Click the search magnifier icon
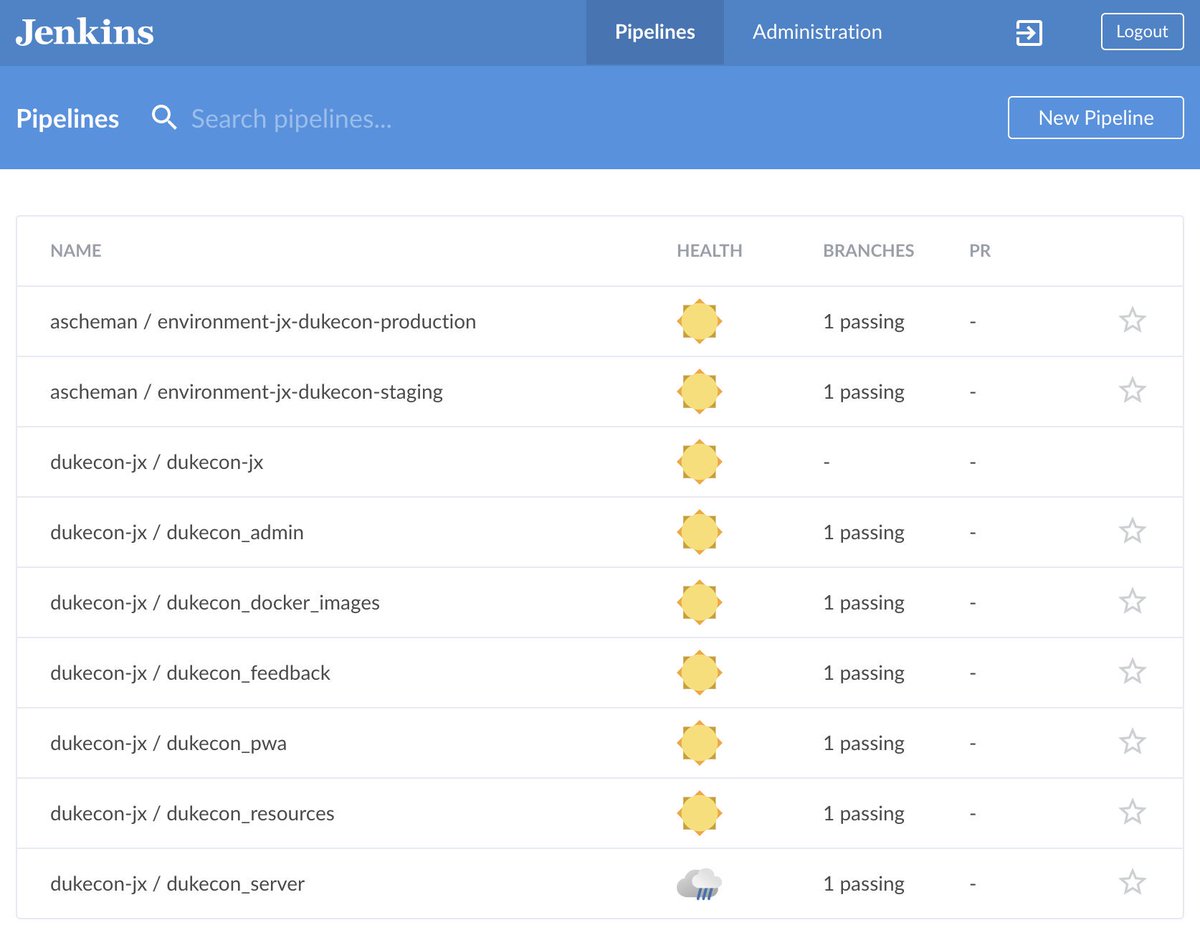 (x=164, y=118)
